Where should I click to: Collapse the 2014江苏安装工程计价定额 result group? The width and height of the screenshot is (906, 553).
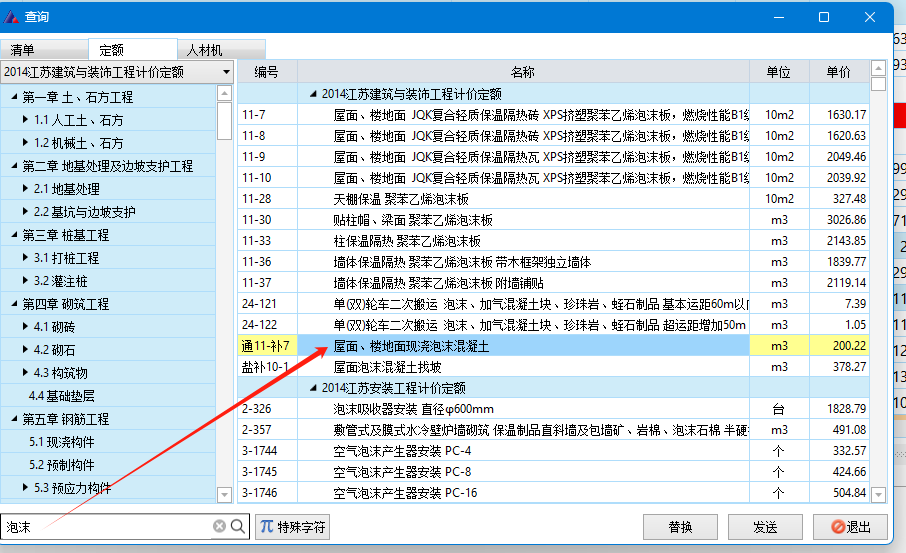coord(313,388)
